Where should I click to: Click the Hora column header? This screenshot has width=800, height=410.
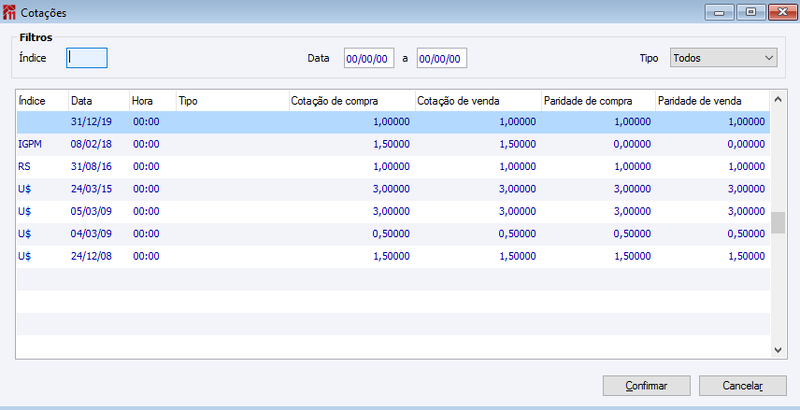(153, 101)
